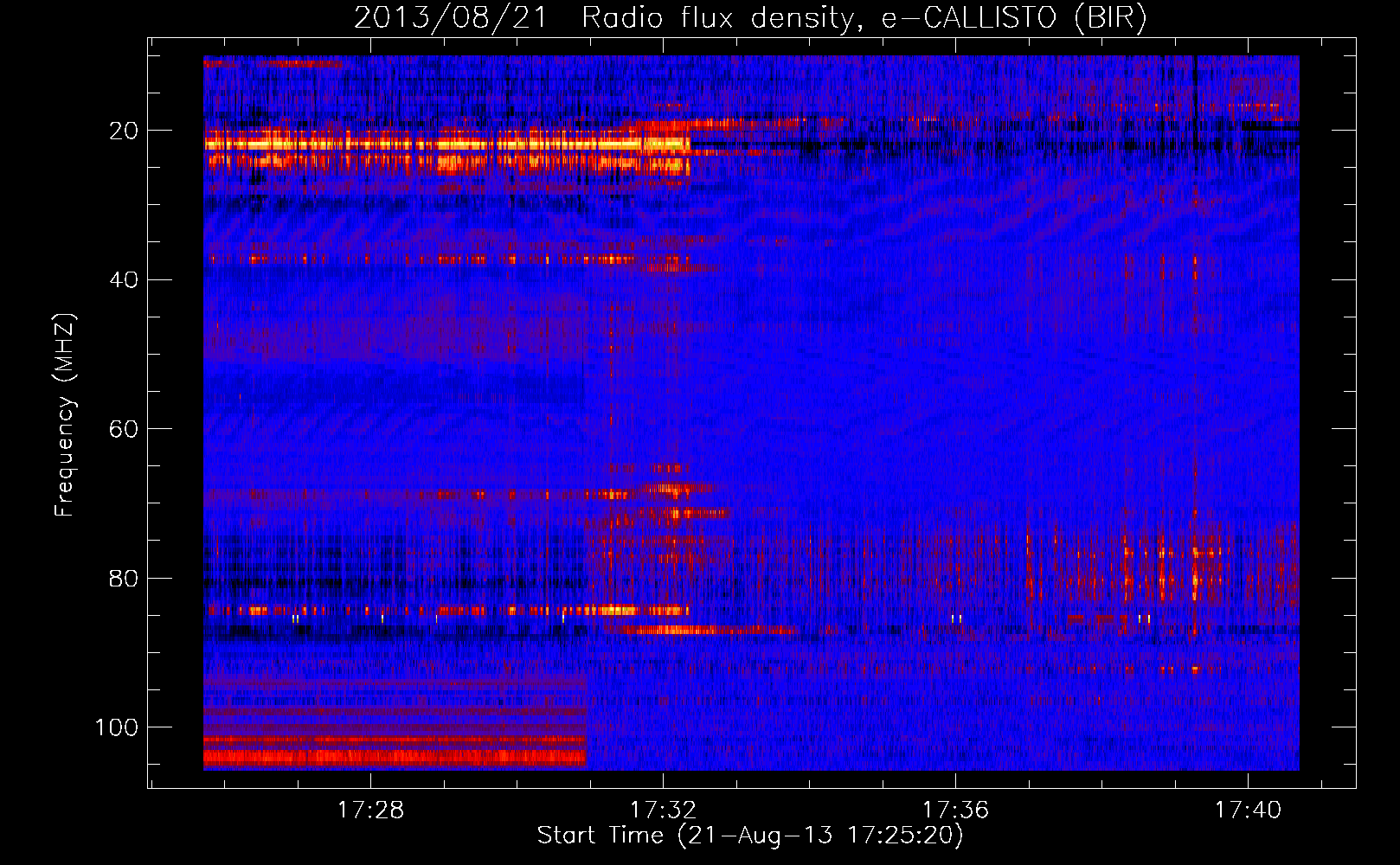Click the '40' frequency tick label
Viewport: 1400px width, 865px height.
(x=124, y=279)
